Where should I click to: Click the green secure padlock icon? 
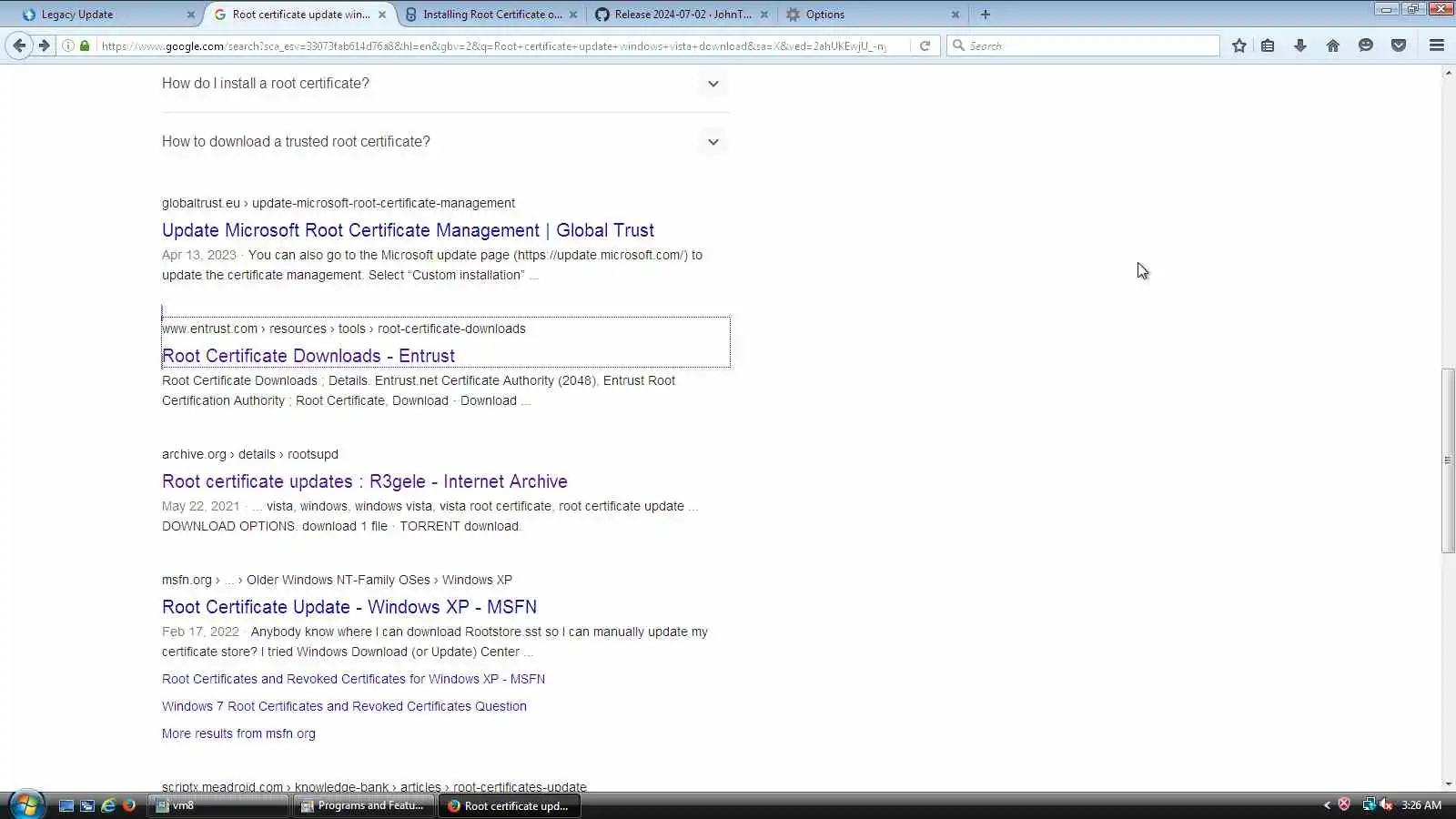click(85, 45)
